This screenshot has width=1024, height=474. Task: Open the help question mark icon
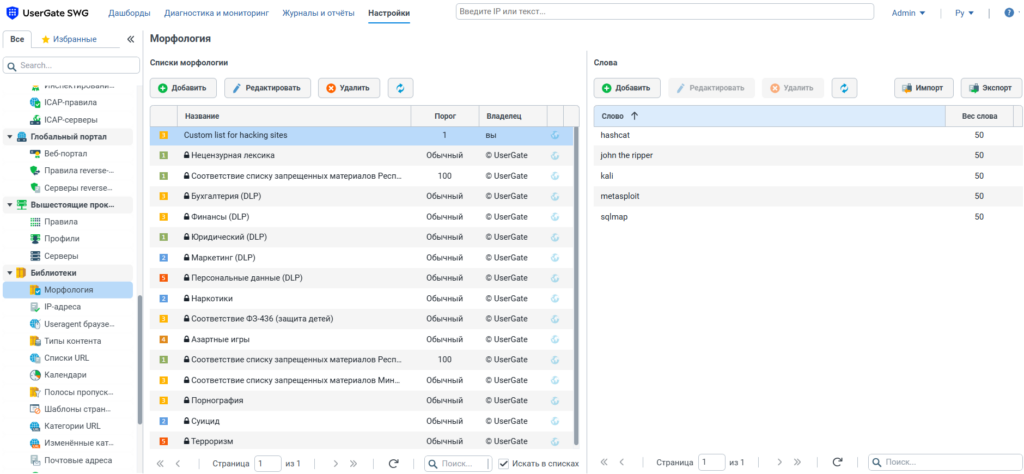pyautogui.click(x=1008, y=12)
